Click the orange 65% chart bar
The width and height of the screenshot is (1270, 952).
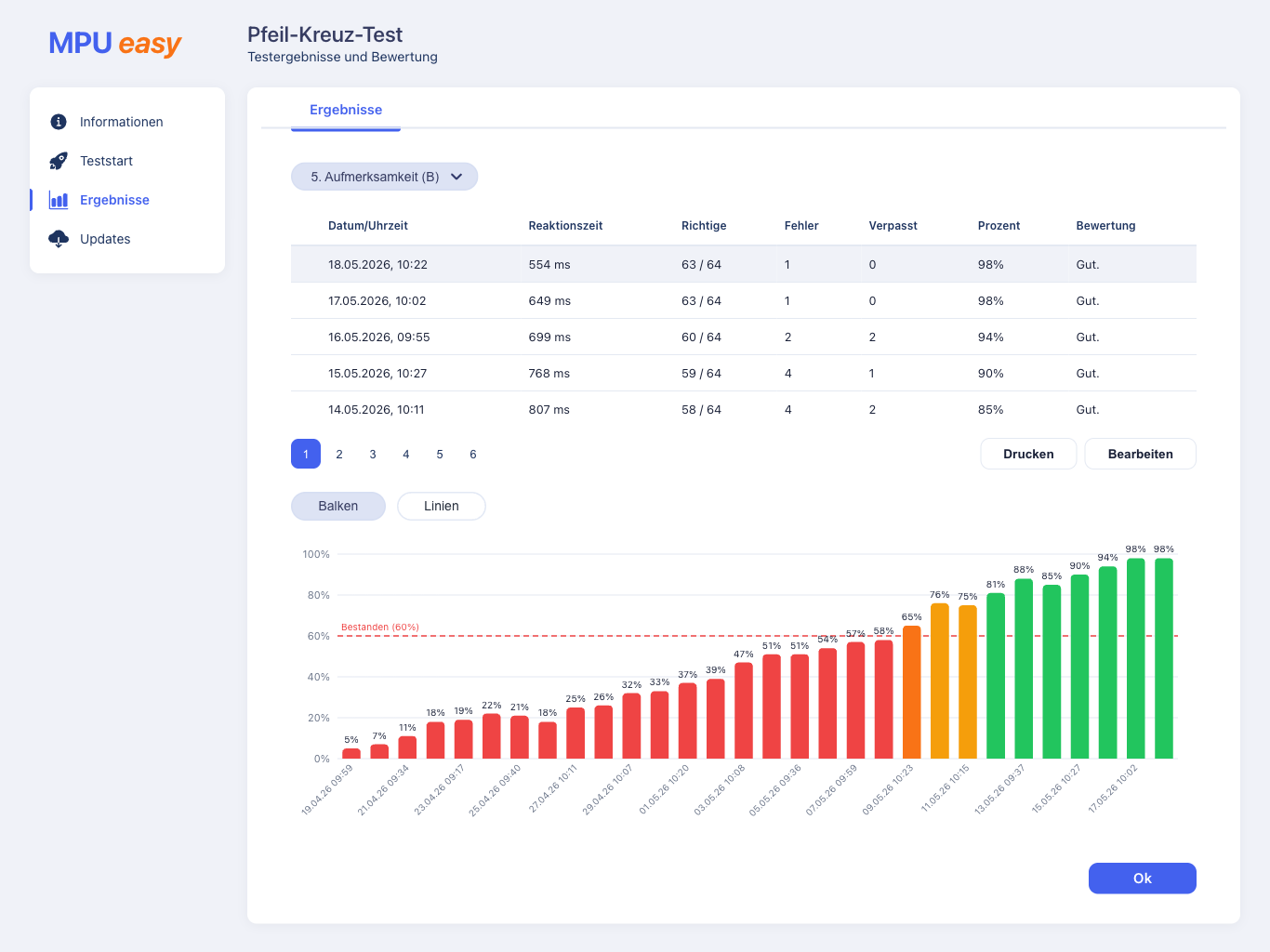click(912, 692)
